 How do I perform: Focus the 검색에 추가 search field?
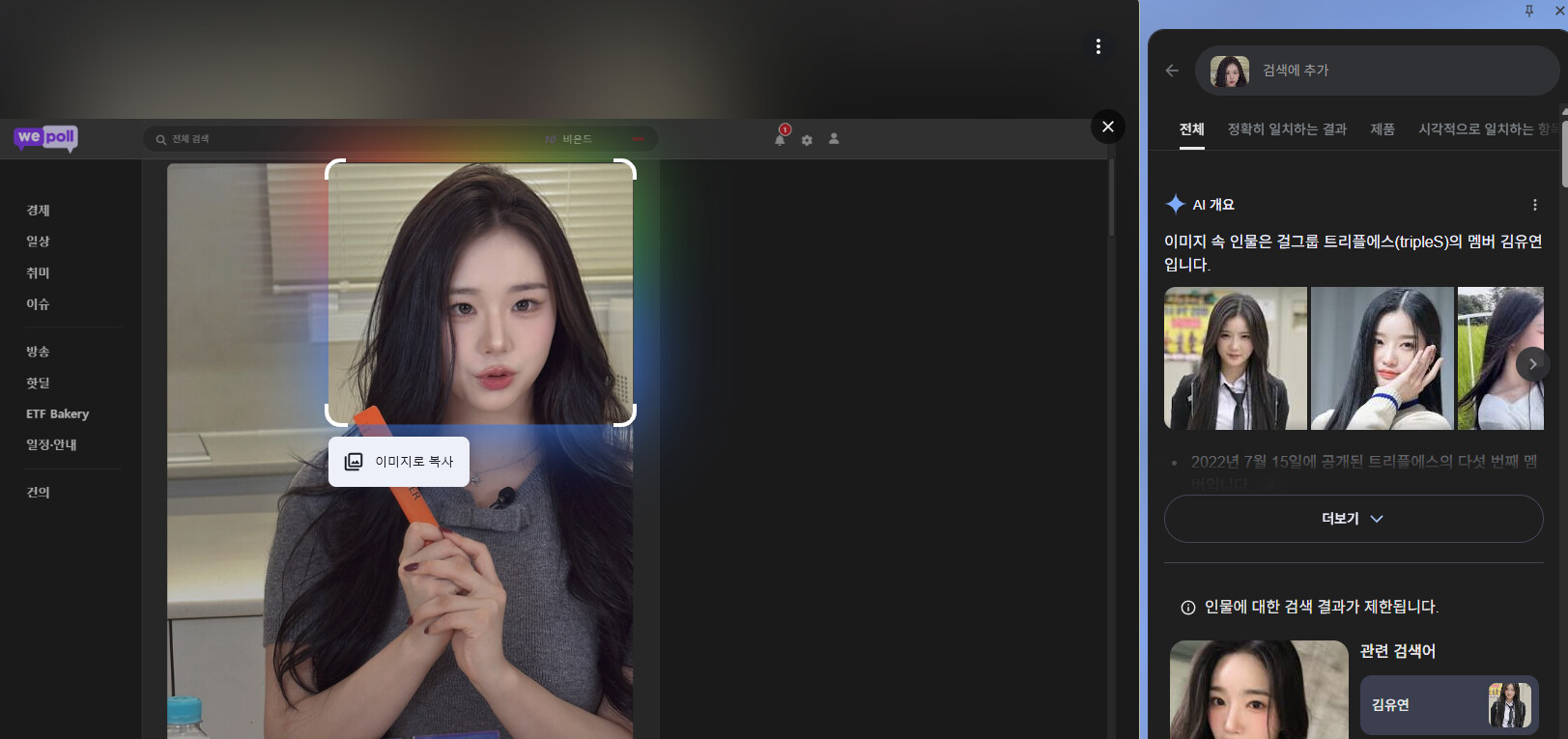(x=1378, y=71)
